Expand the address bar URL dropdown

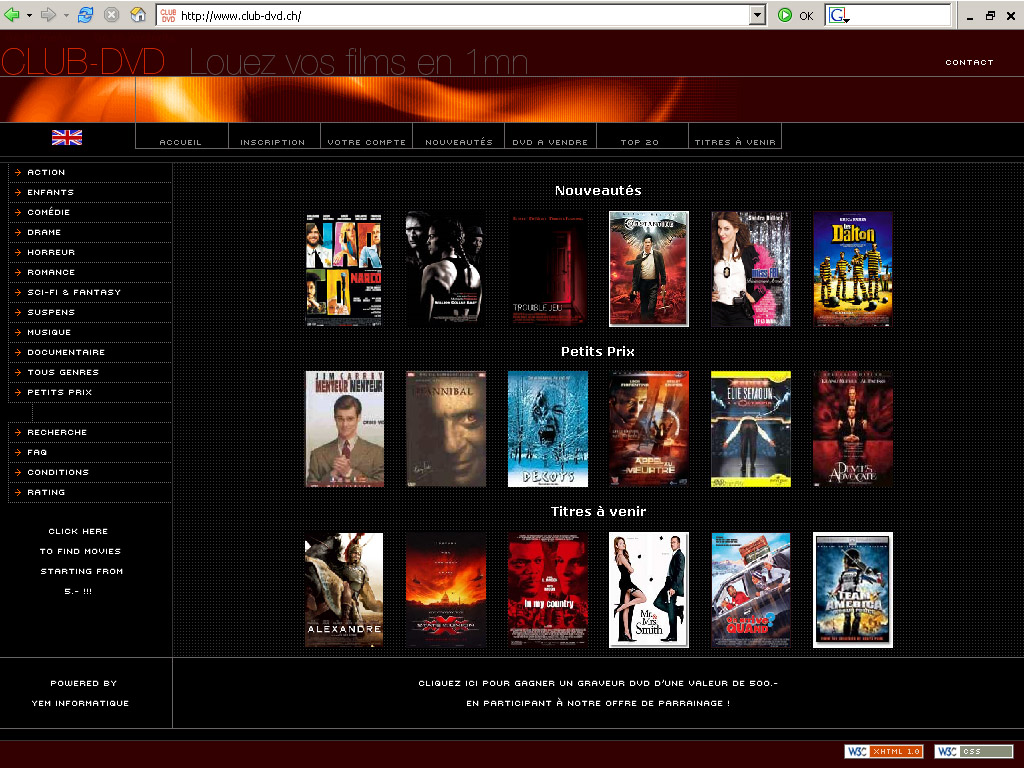(757, 16)
